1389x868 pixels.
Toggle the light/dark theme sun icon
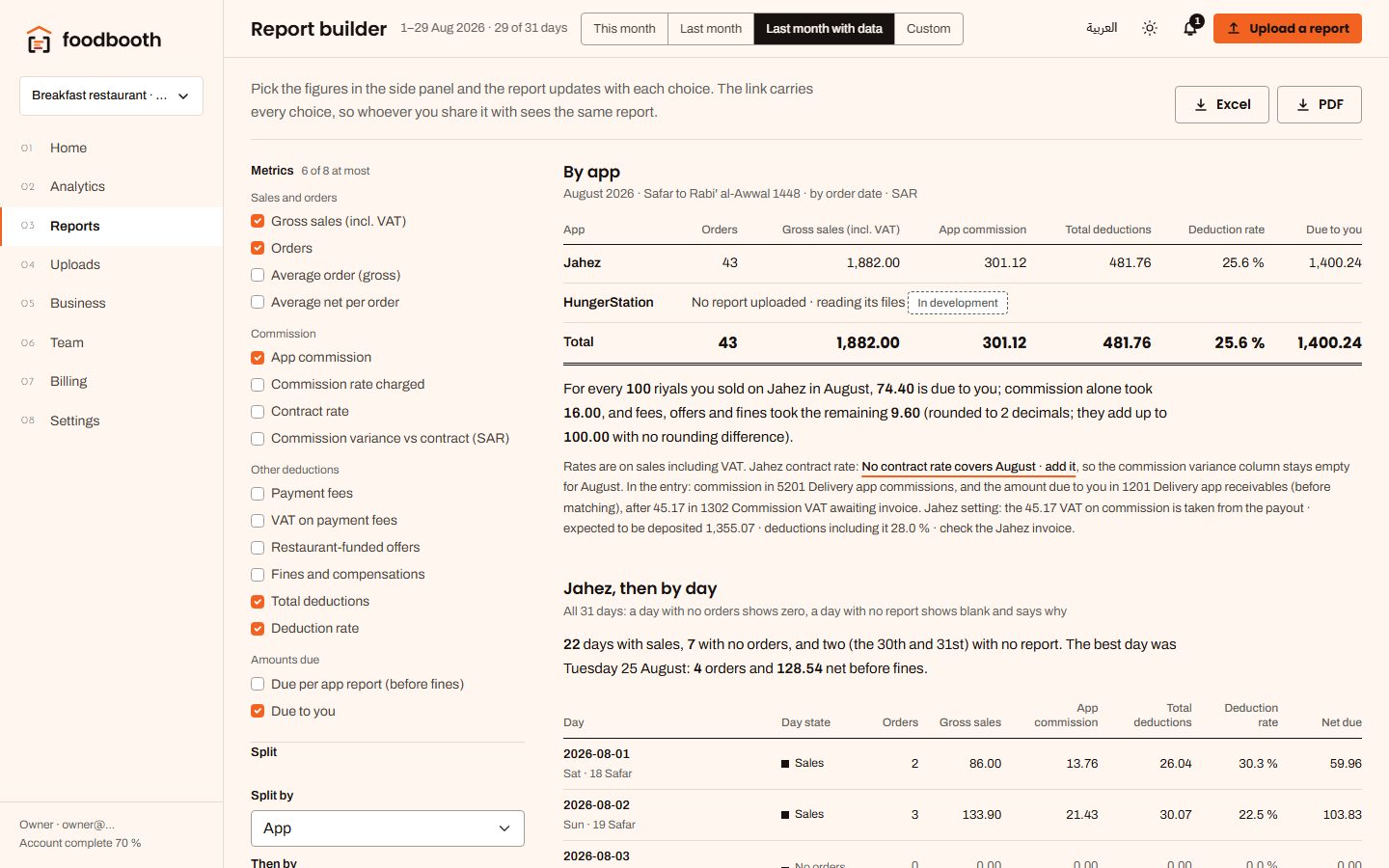click(1150, 29)
